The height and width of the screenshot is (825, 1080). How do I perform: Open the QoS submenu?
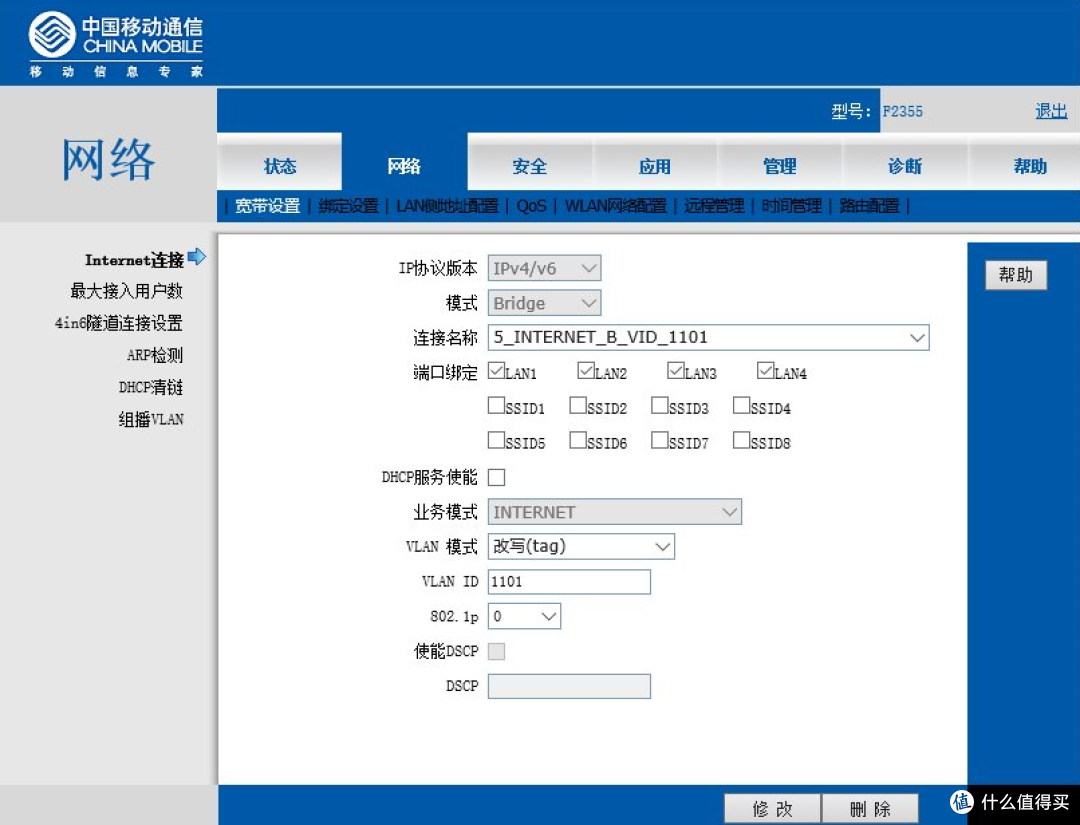pos(531,206)
